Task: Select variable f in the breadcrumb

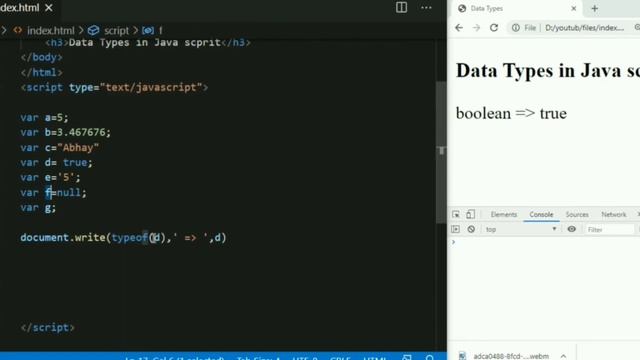Action: 160,31
